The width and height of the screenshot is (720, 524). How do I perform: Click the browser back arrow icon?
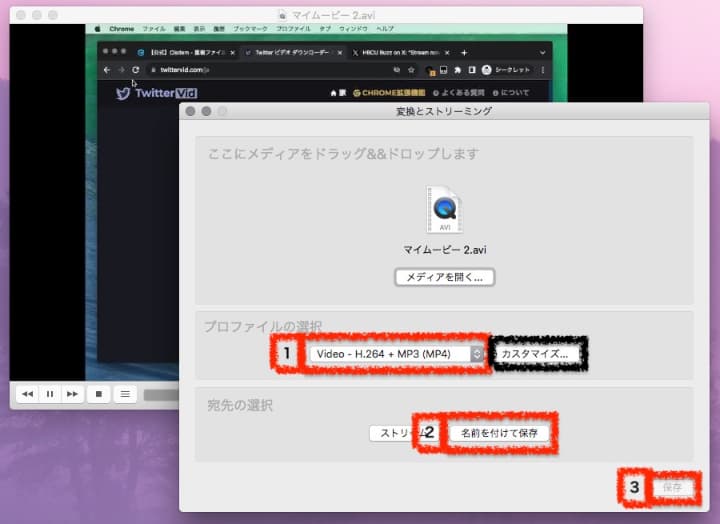tap(108, 70)
